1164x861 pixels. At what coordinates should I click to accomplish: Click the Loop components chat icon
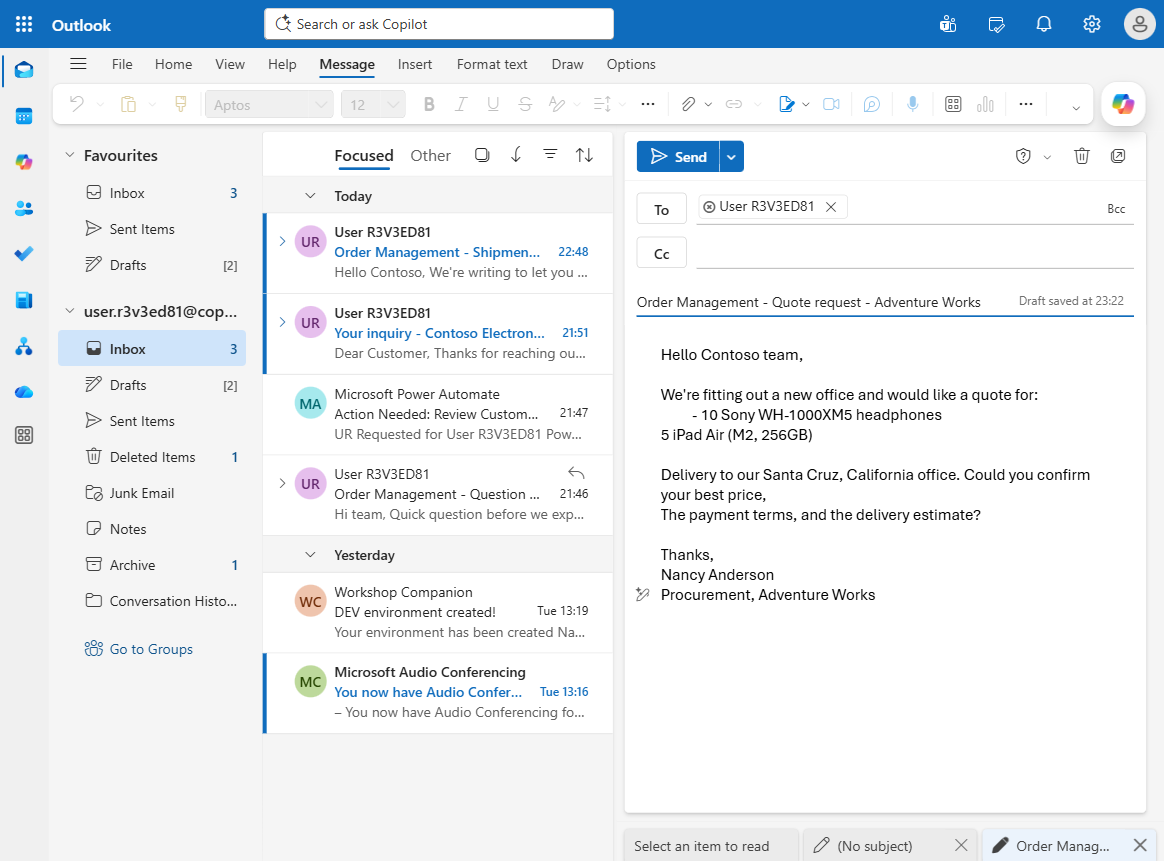[x=872, y=105]
